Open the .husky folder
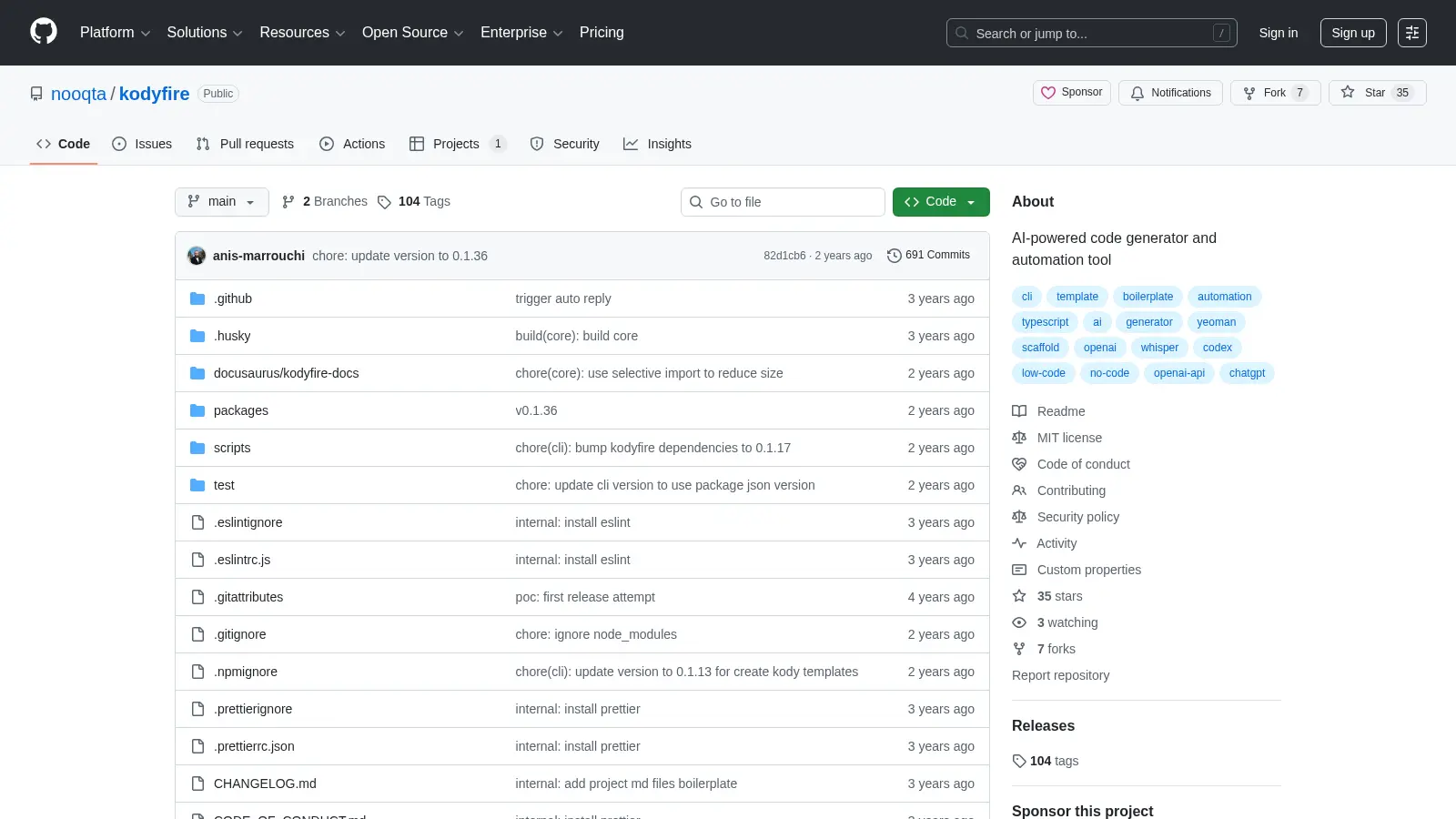Viewport: 1456px width, 819px height. pyautogui.click(x=232, y=336)
